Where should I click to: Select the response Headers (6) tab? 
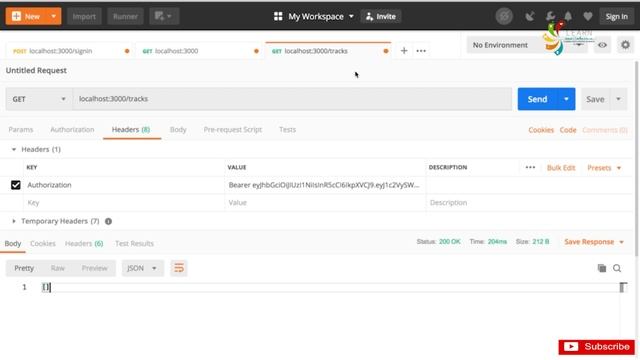pyautogui.click(x=84, y=243)
